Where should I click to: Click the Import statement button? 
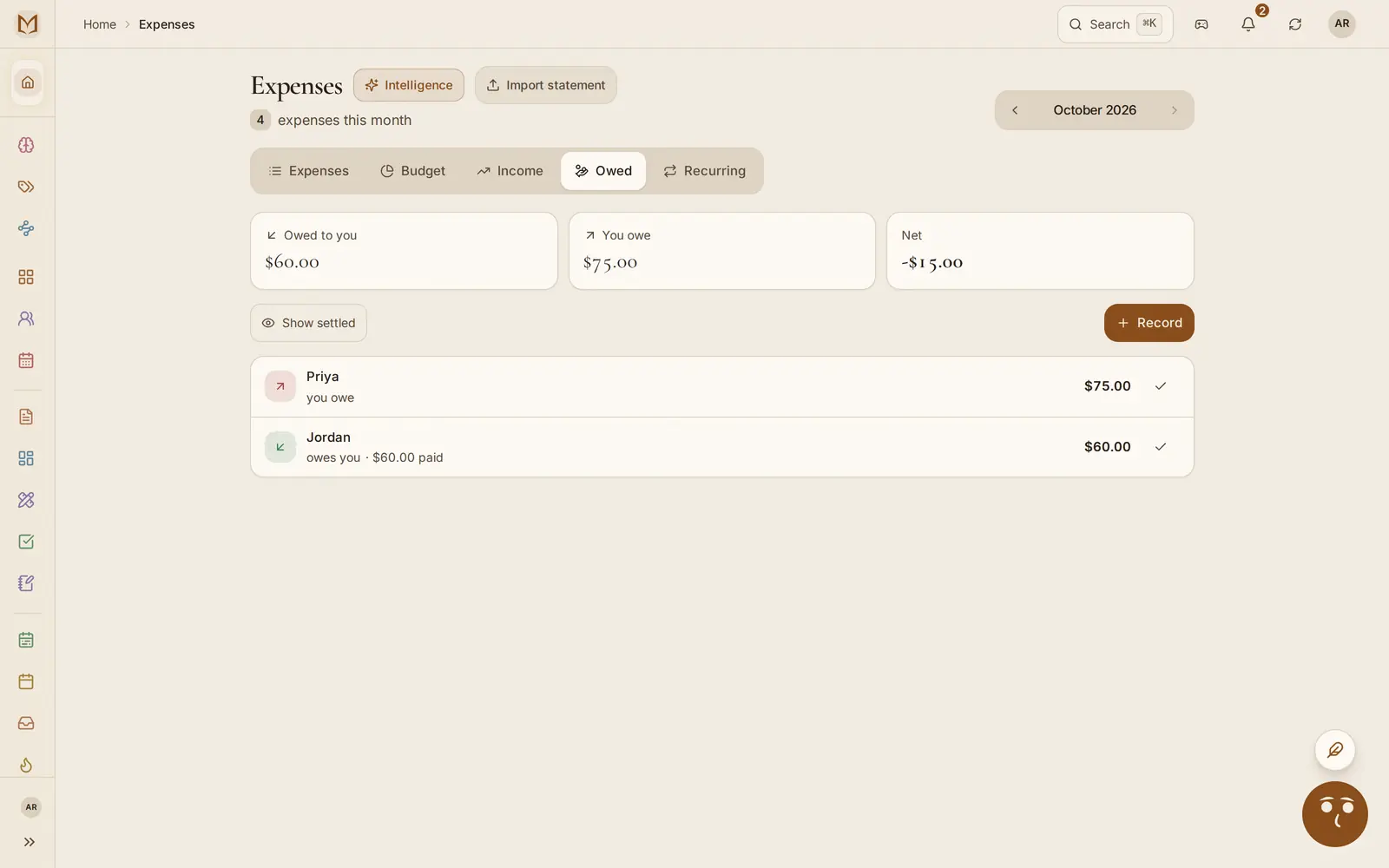546,85
